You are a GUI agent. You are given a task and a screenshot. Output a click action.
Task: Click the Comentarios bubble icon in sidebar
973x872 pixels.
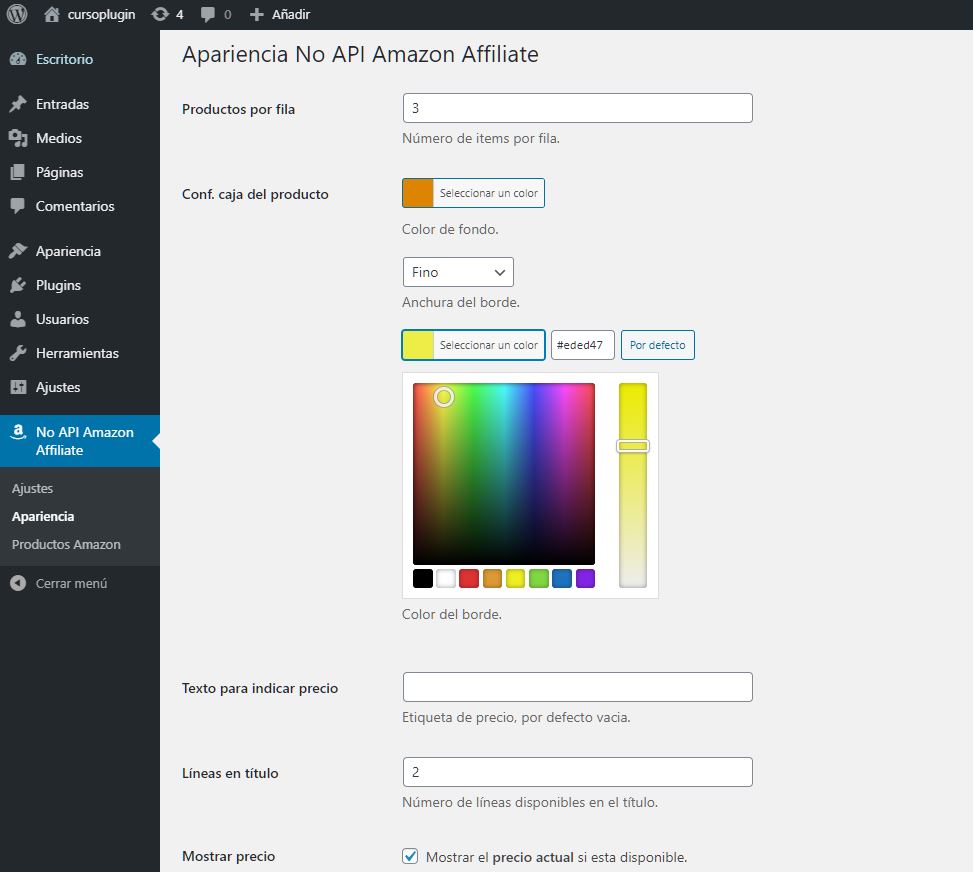pos(18,205)
